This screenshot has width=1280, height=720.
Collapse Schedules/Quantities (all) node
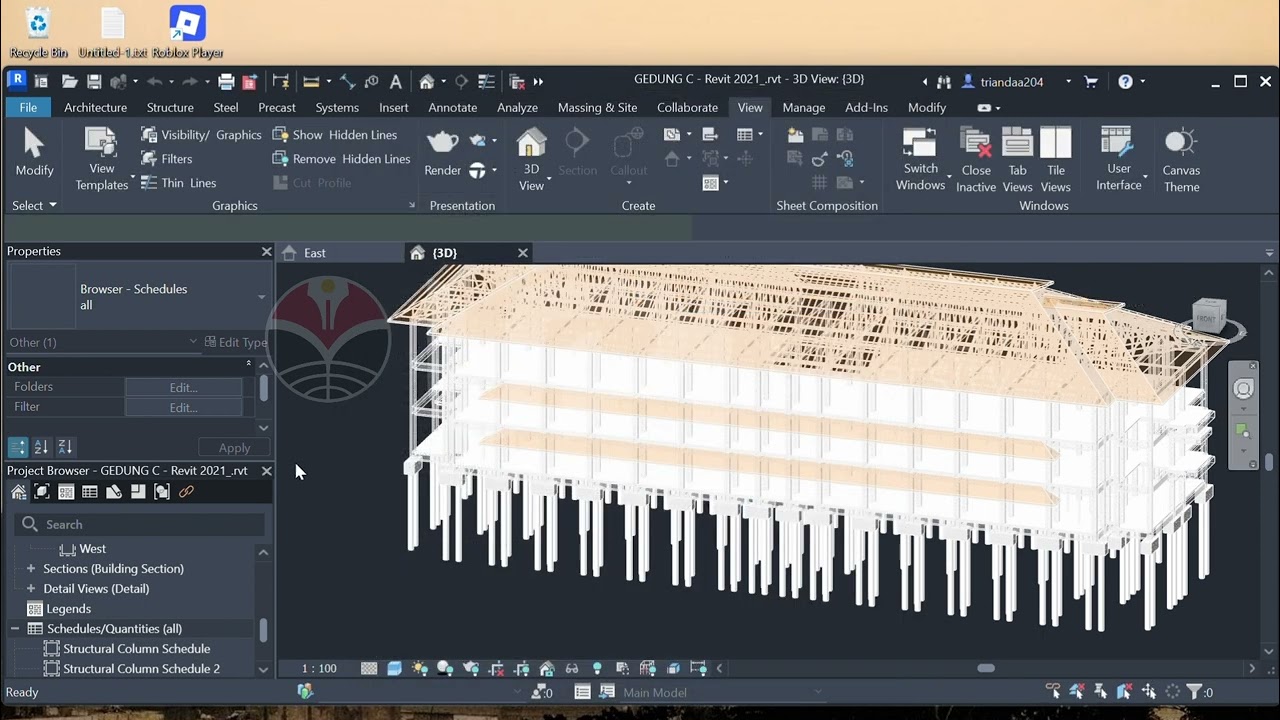coord(15,629)
